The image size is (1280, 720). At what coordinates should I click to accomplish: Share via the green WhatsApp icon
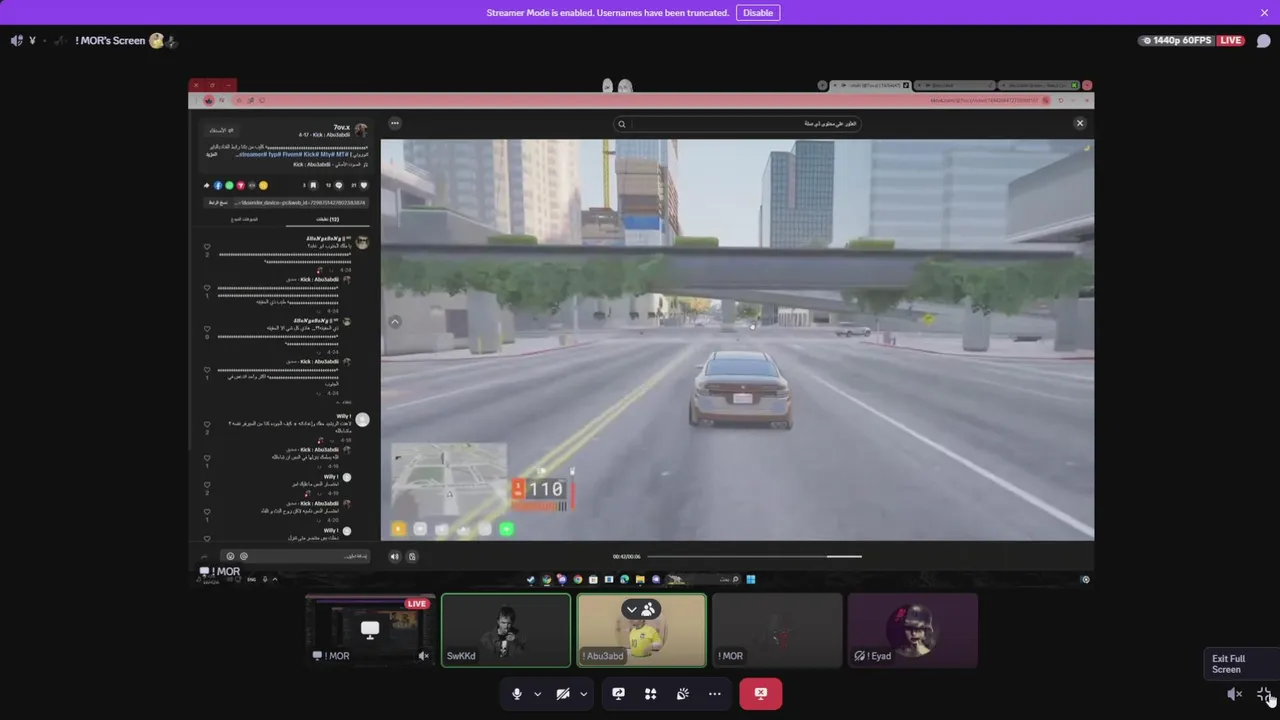click(x=229, y=185)
